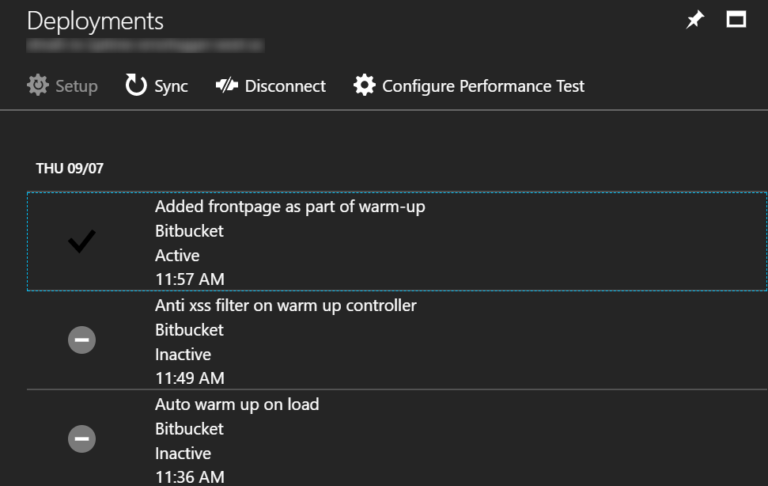Maximize the Deployments blade
This screenshot has width=768, height=486.
point(736,20)
